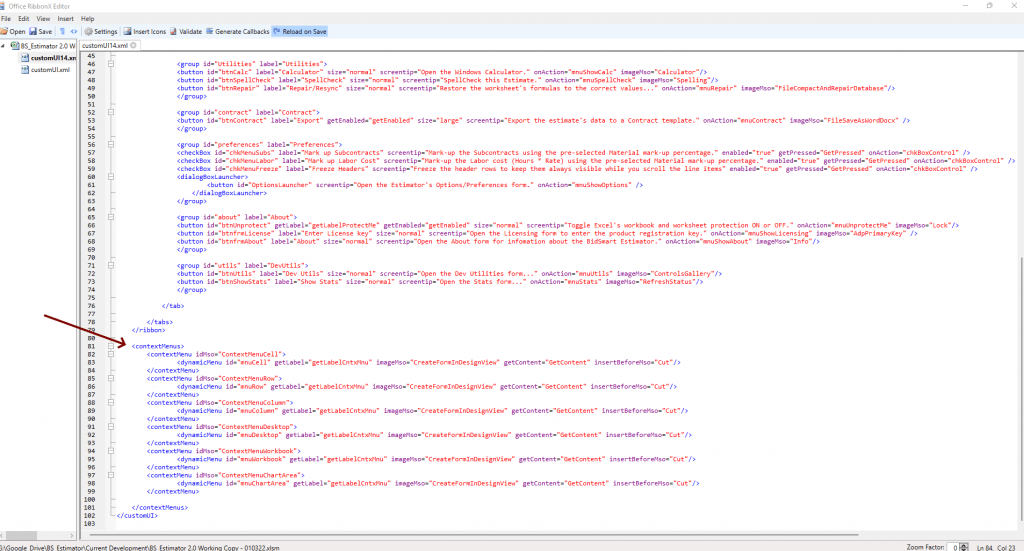The width and height of the screenshot is (1024, 551).
Task: Open the Settings gear button
Action: 101,31
